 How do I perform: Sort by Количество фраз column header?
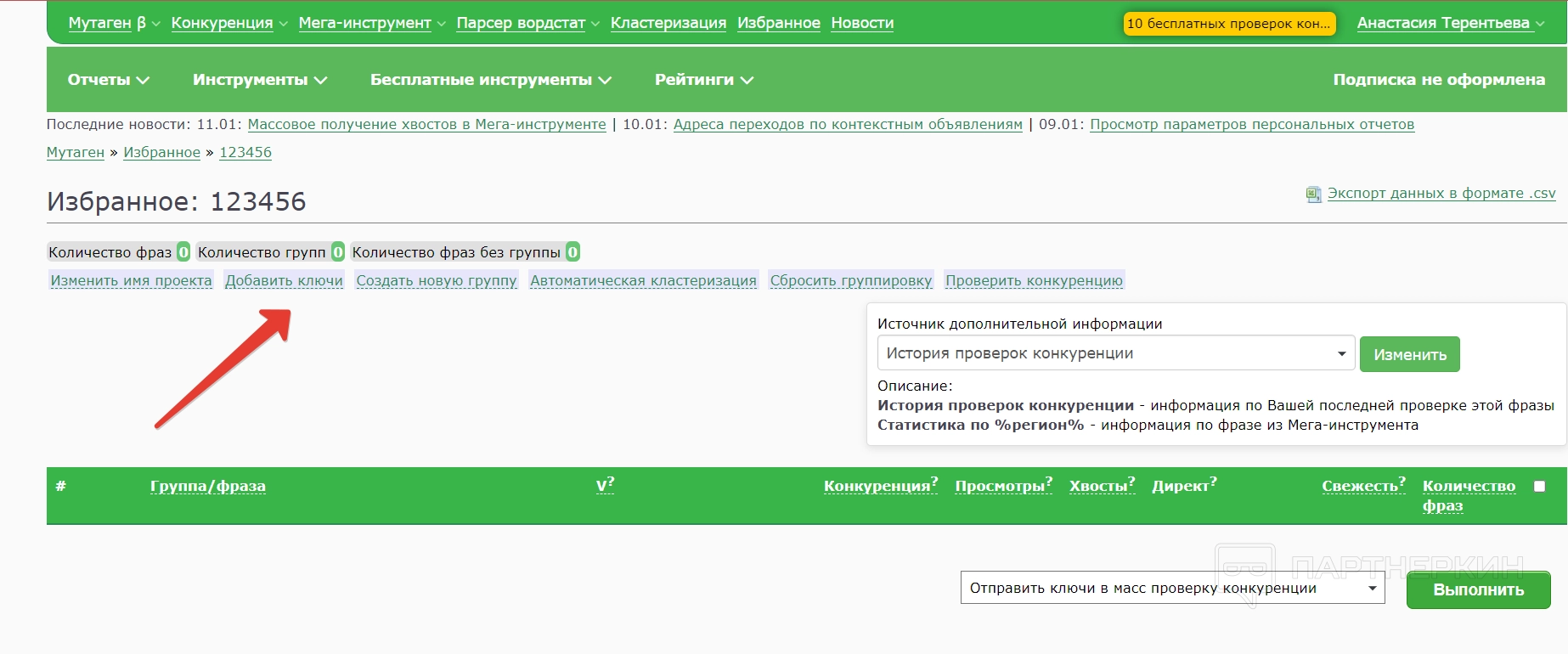[x=1469, y=495]
